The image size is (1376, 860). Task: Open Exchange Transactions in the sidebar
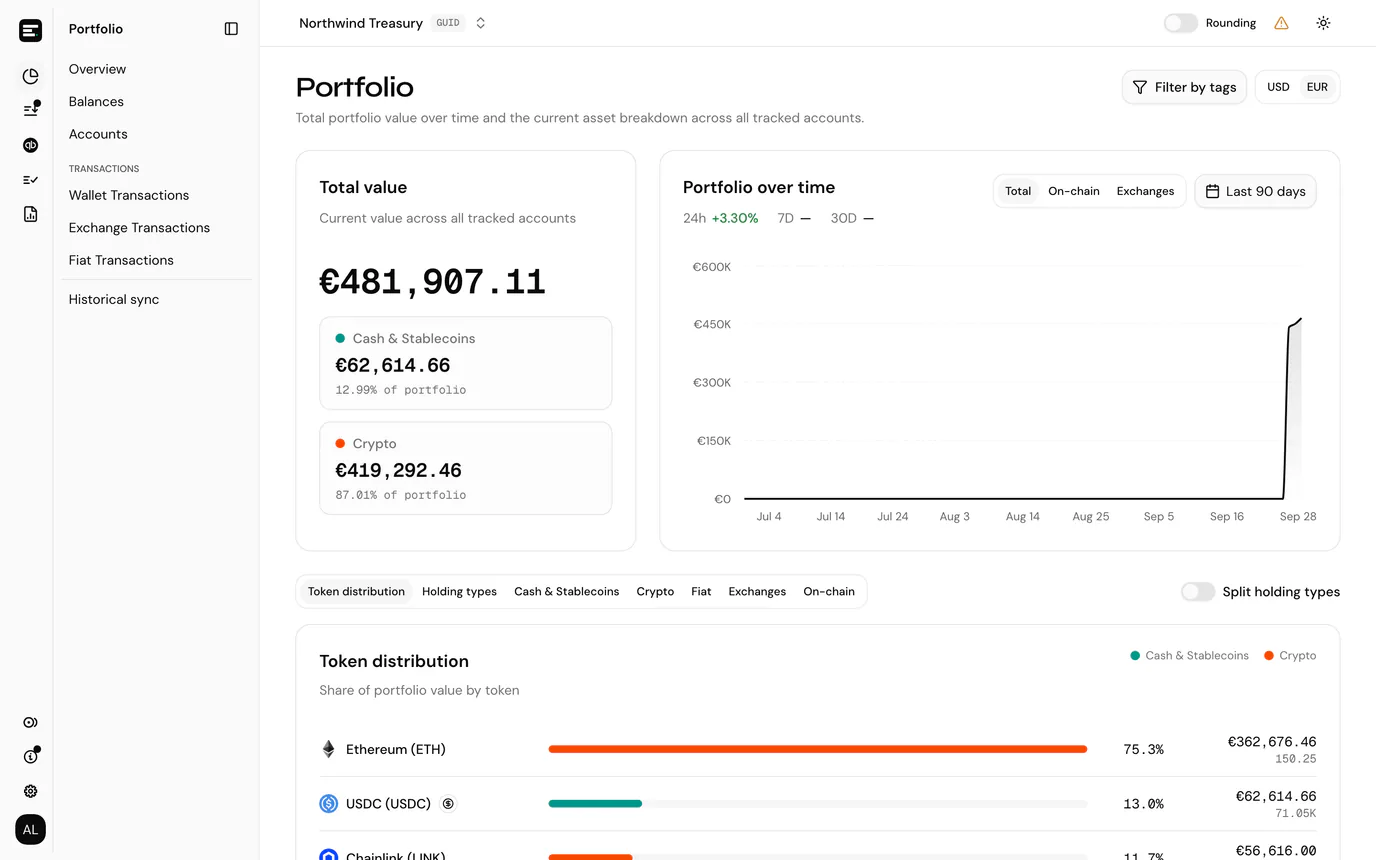tap(139, 228)
